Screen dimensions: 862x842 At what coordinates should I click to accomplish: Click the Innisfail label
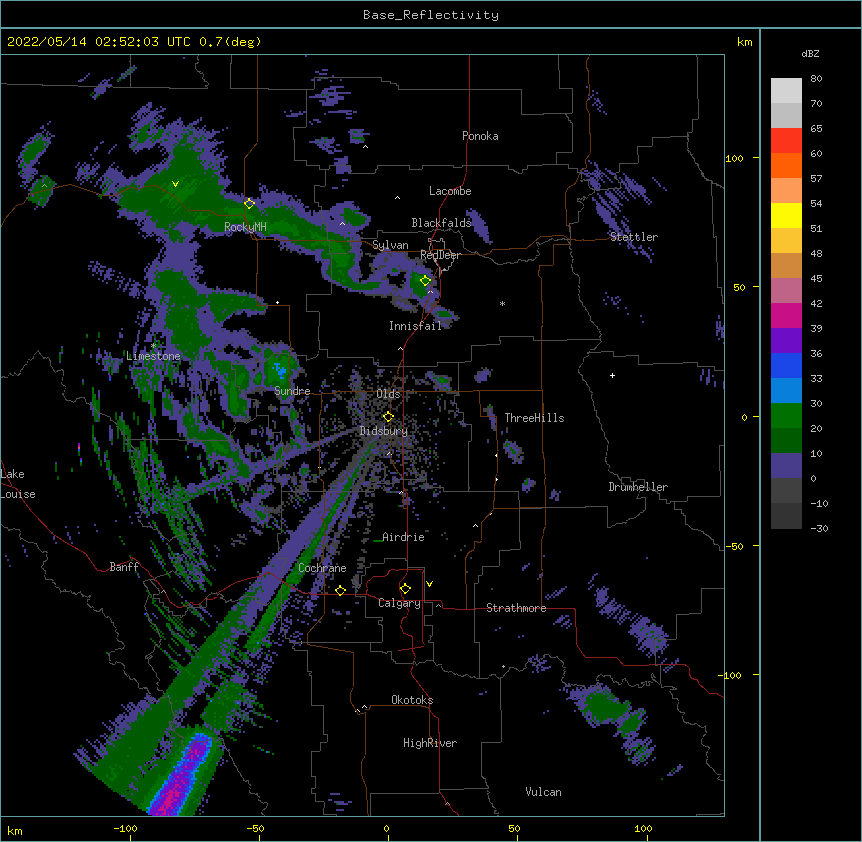(x=416, y=326)
